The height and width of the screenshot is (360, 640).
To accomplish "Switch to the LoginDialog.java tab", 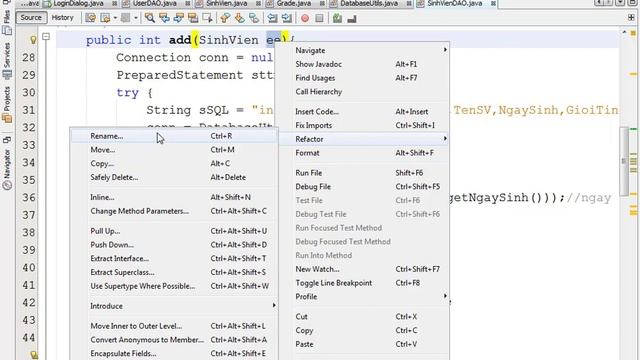I will pyautogui.click(x=78, y=4).
